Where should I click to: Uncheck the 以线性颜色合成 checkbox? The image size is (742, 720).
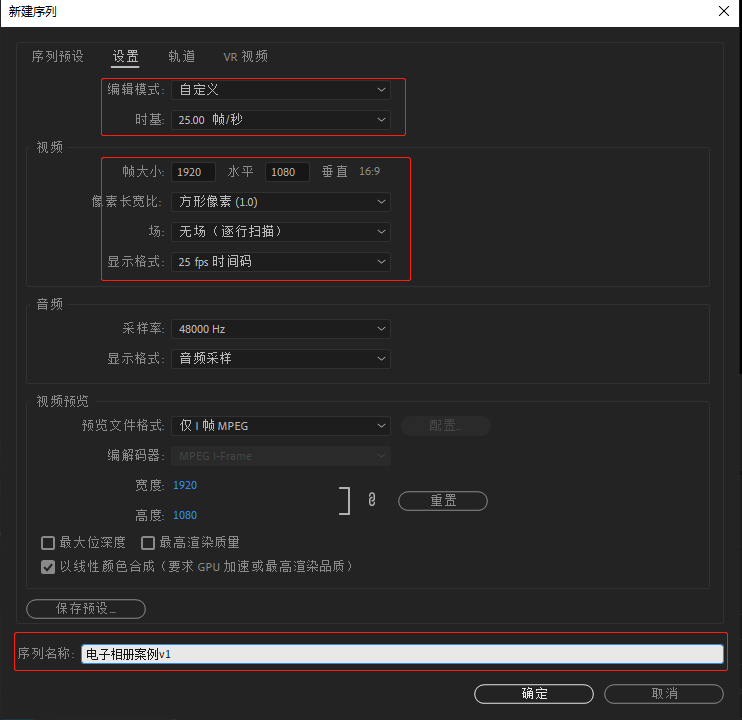(x=48, y=567)
